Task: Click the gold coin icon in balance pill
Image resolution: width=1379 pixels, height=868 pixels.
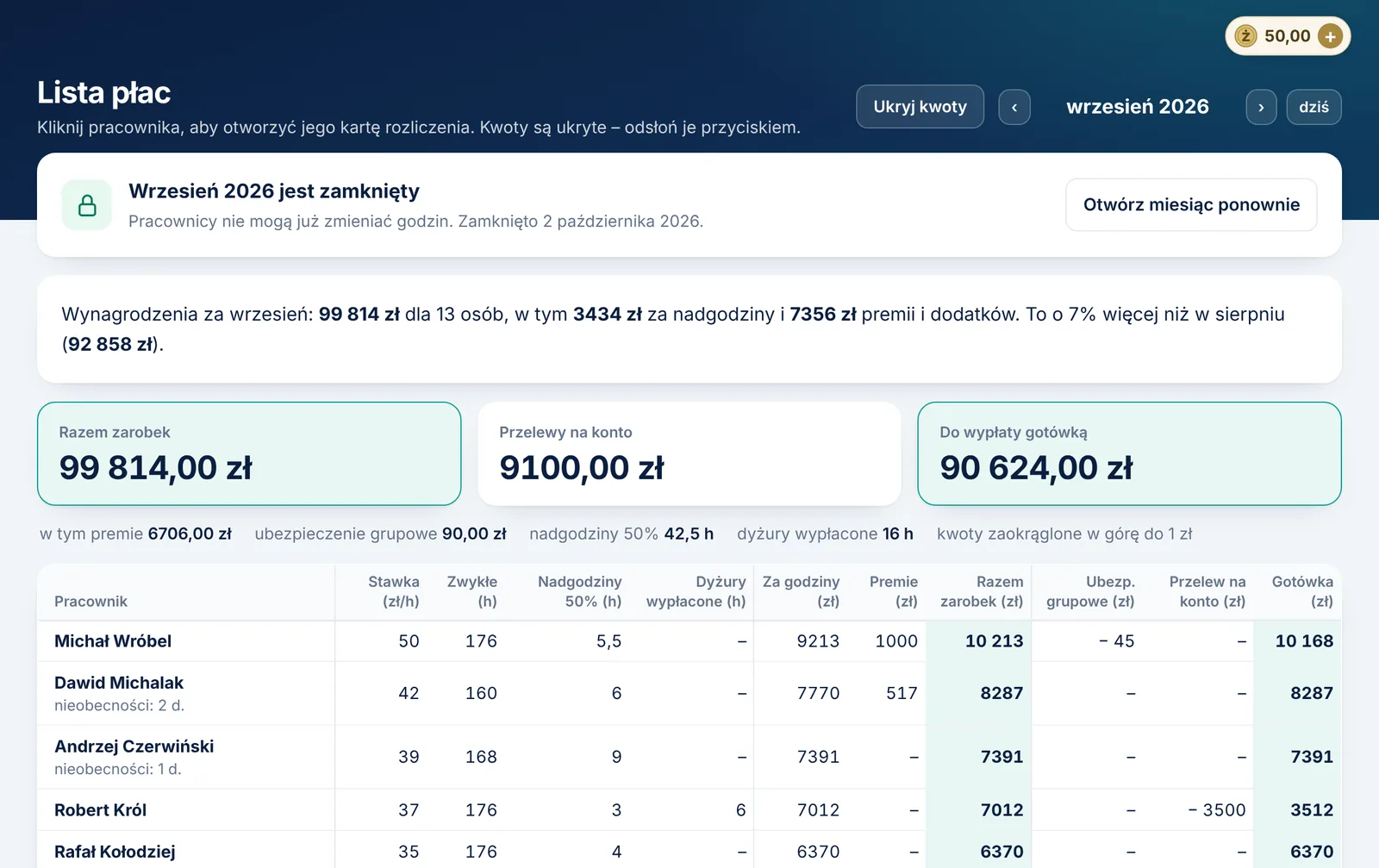Action: [1245, 36]
